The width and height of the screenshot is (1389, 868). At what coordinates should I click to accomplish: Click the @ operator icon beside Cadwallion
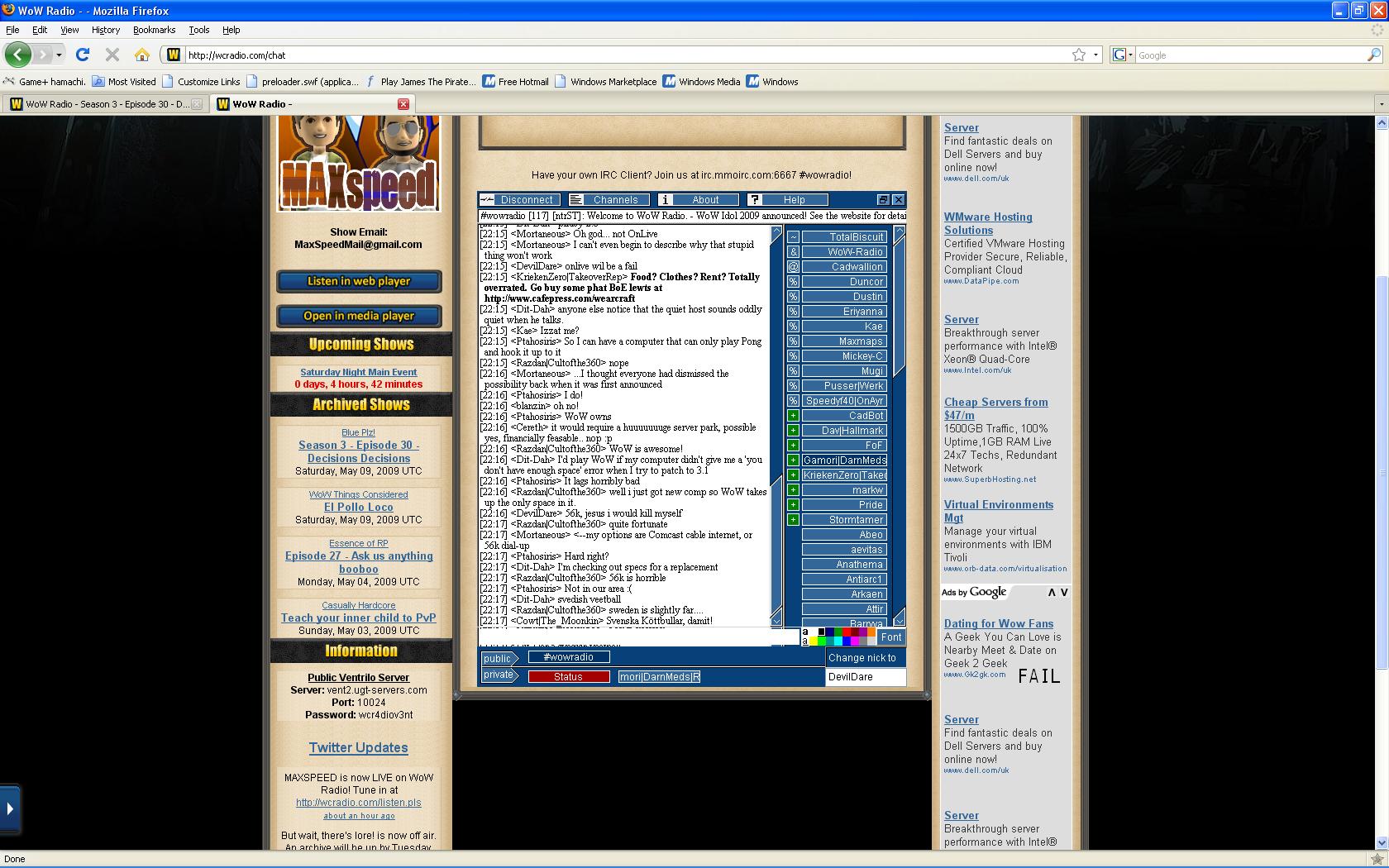click(793, 267)
